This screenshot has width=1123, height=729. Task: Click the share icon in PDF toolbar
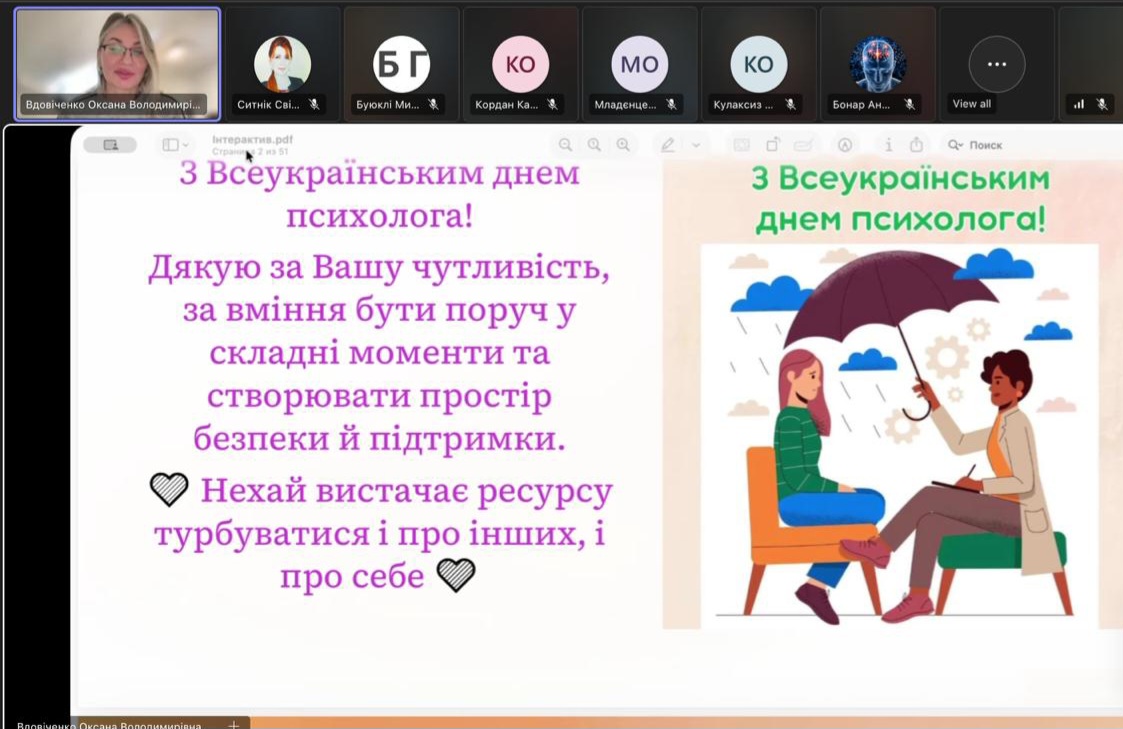916,145
